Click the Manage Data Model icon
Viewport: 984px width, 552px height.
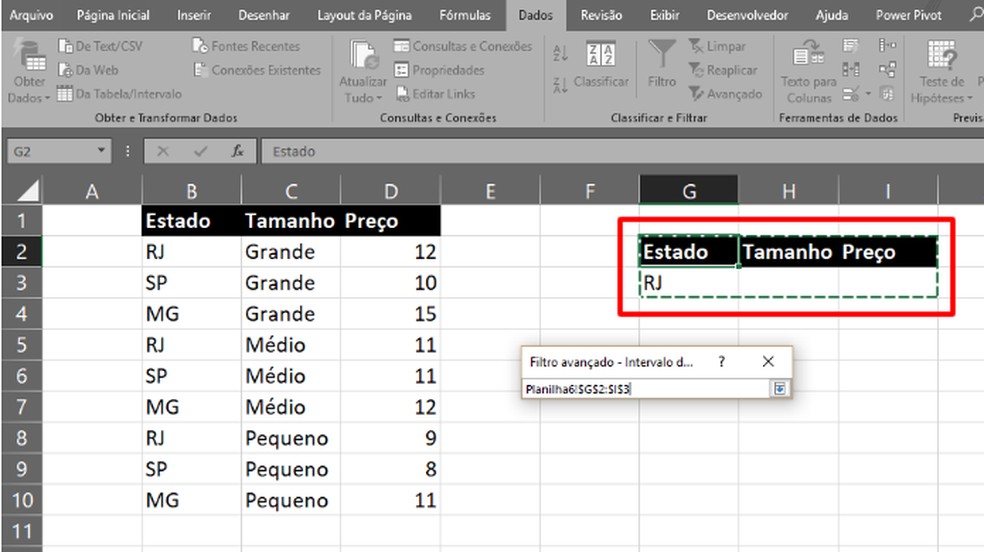pos(887,94)
